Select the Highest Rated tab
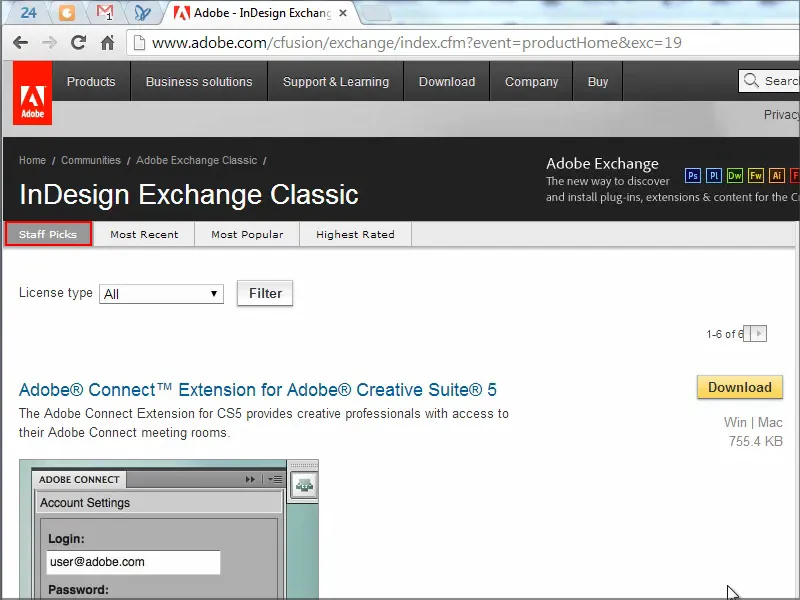The width and height of the screenshot is (800, 600). point(355,235)
